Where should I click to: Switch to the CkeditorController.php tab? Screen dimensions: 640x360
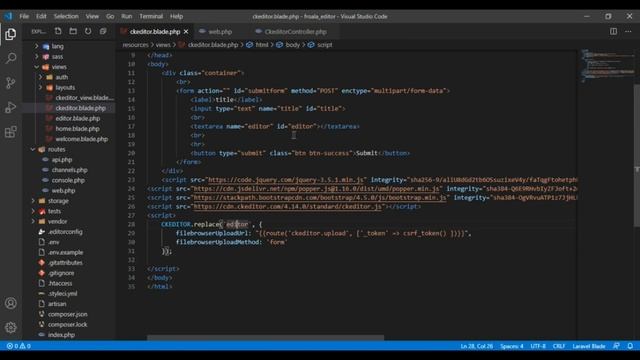295,31
